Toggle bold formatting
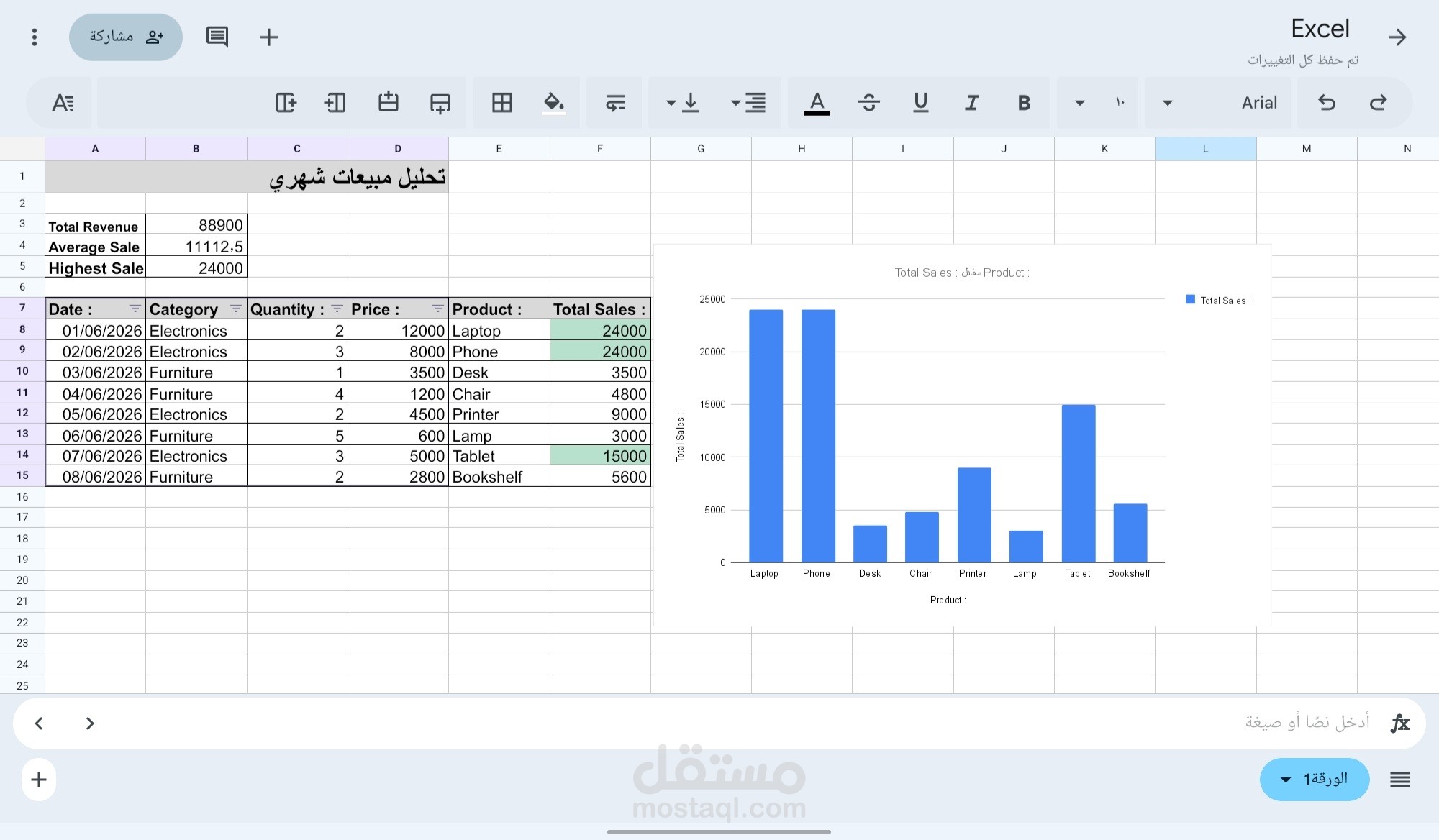Image resolution: width=1439 pixels, height=840 pixels. [x=1024, y=103]
